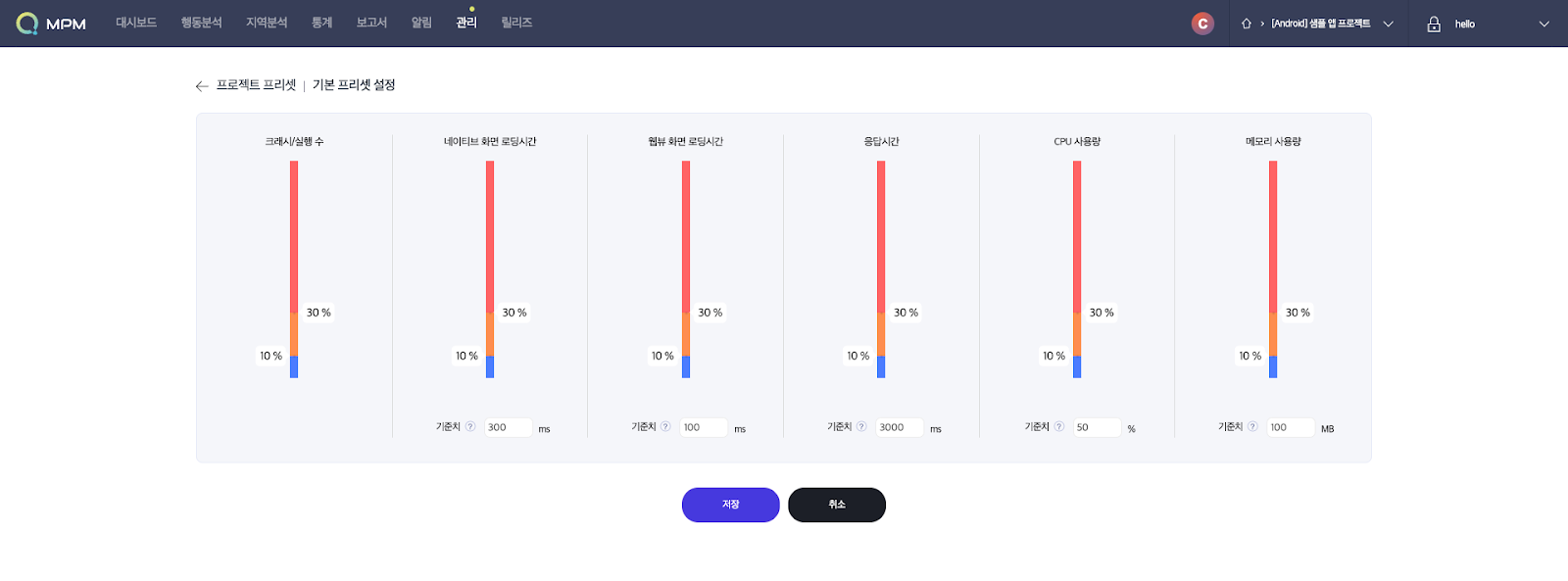Click the home icon in header
This screenshot has width=1568, height=581.
tap(1247, 24)
